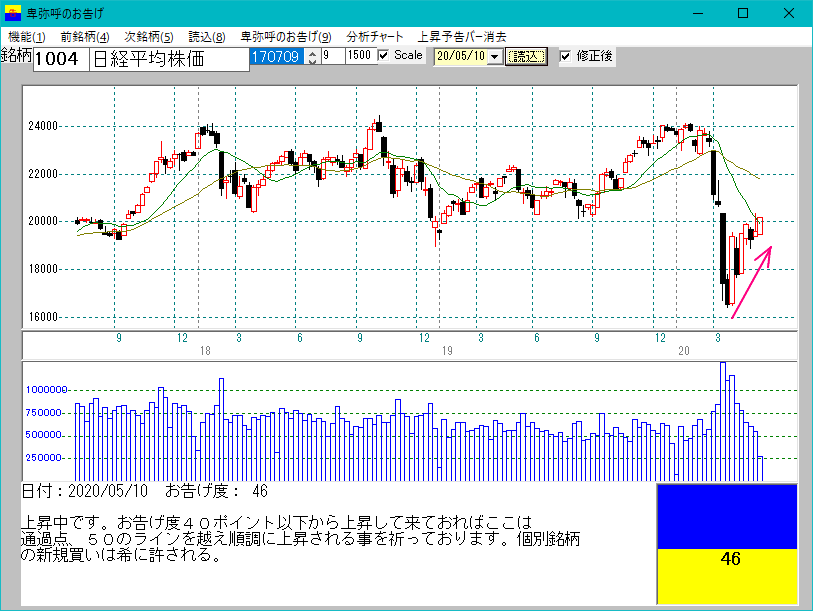Decrease the 170709 value with down spinner
Viewport: 813px width, 611px height.
click(312, 61)
